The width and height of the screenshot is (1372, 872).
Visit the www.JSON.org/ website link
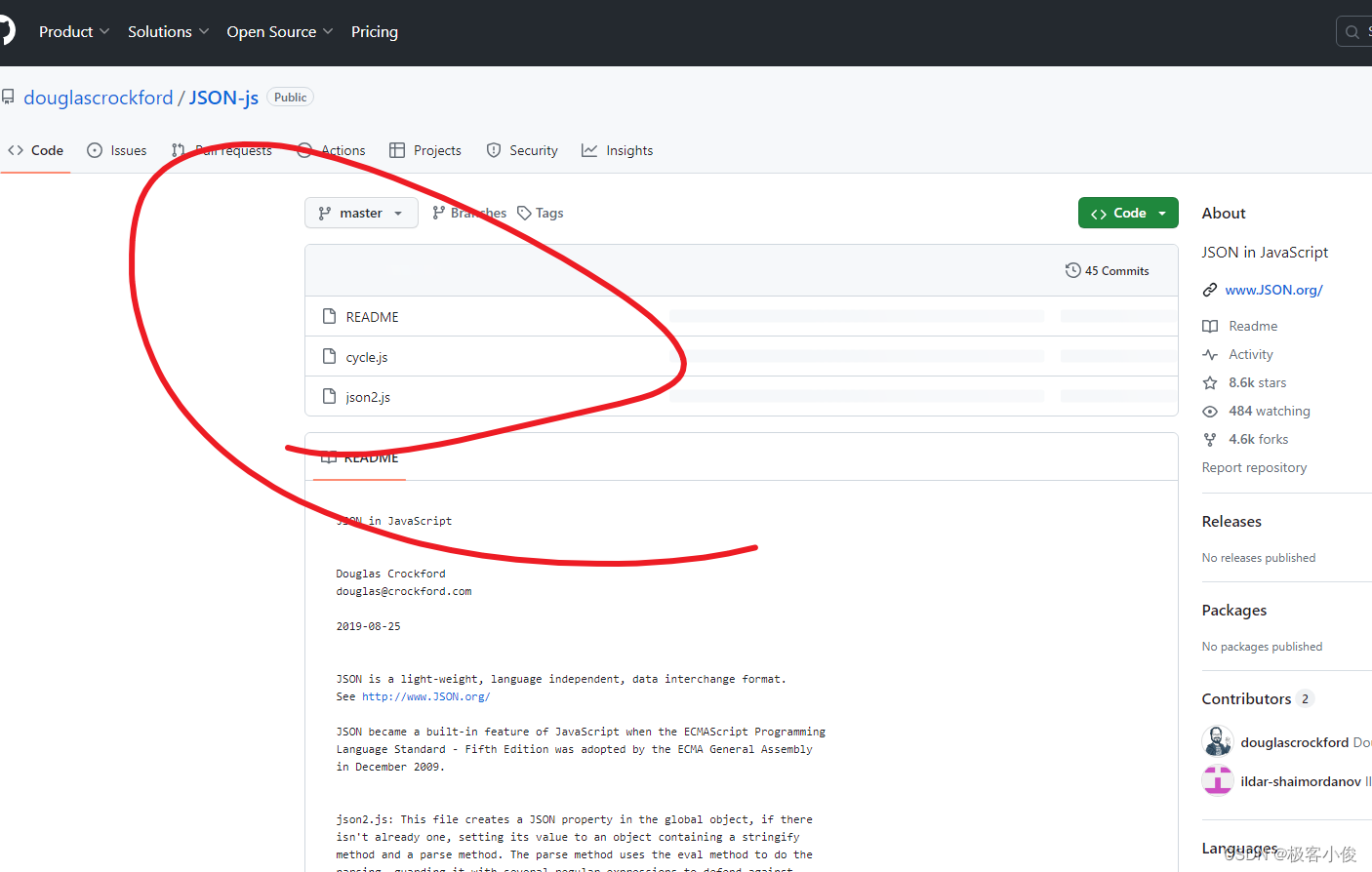1273,290
